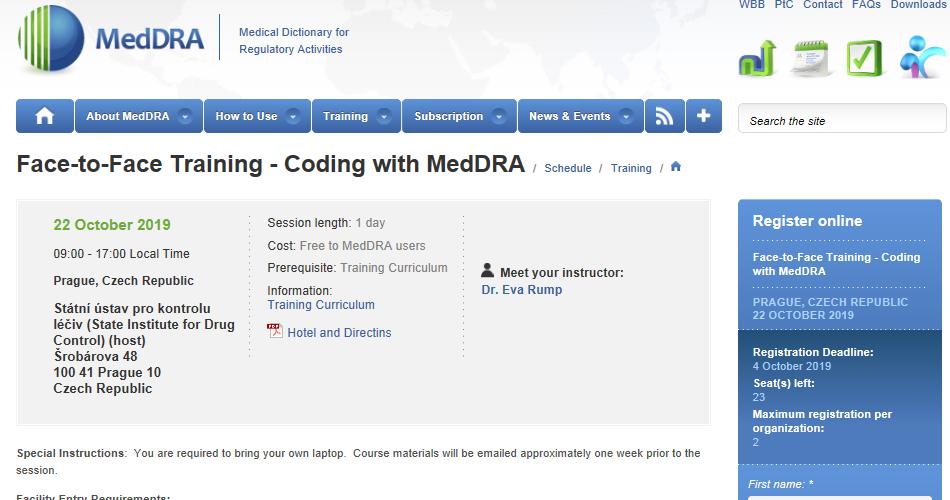The height and width of the screenshot is (500, 950).
Task: Click the Šrobárova 48 address line
Action: tap(96, 356)
